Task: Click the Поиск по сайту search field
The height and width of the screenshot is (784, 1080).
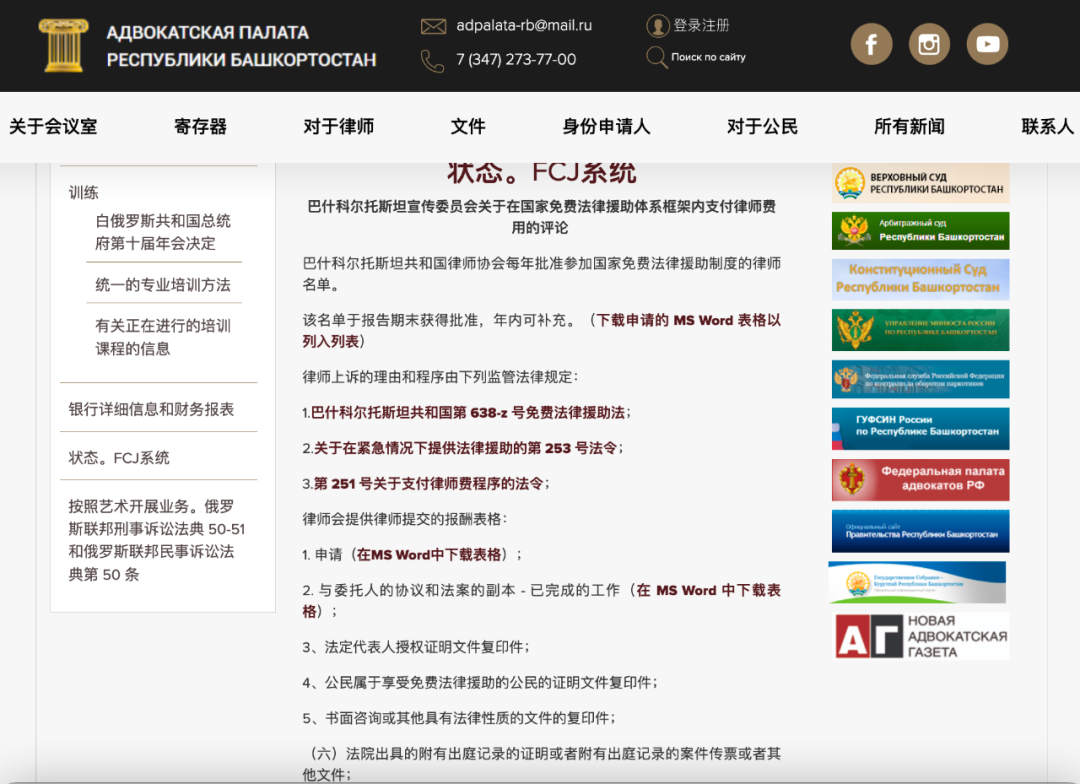Action: tap(708, 57)
